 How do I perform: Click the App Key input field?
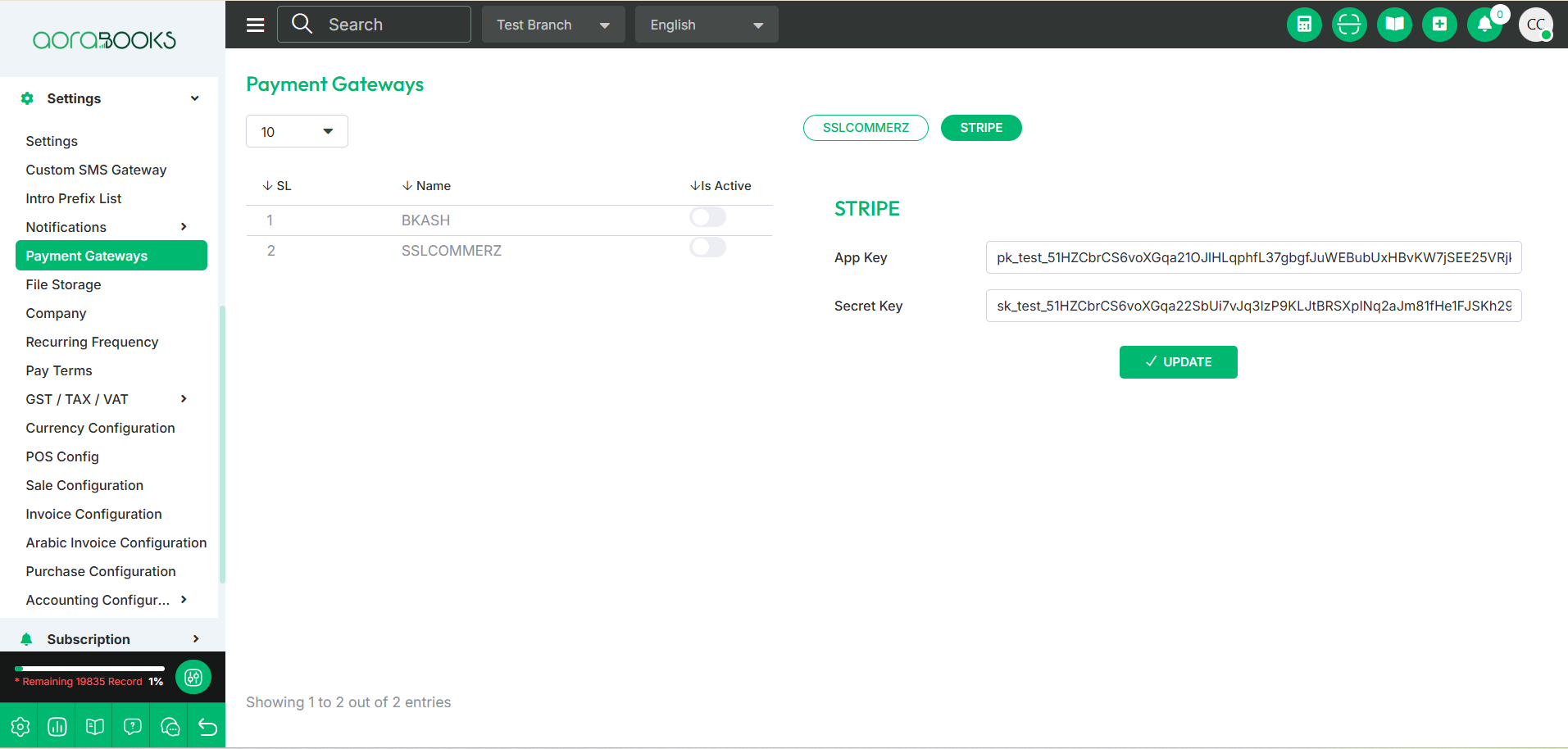[x=1253, y=257]
